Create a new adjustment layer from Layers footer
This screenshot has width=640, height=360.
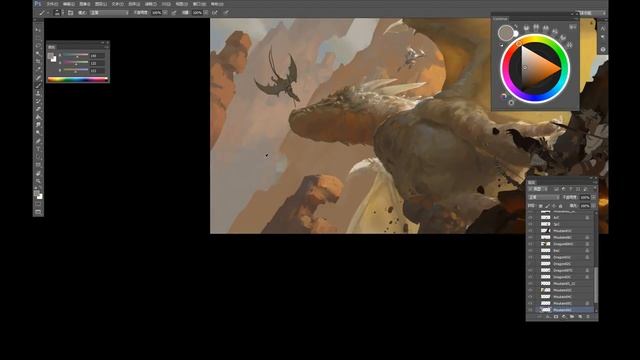coord(564,316)
